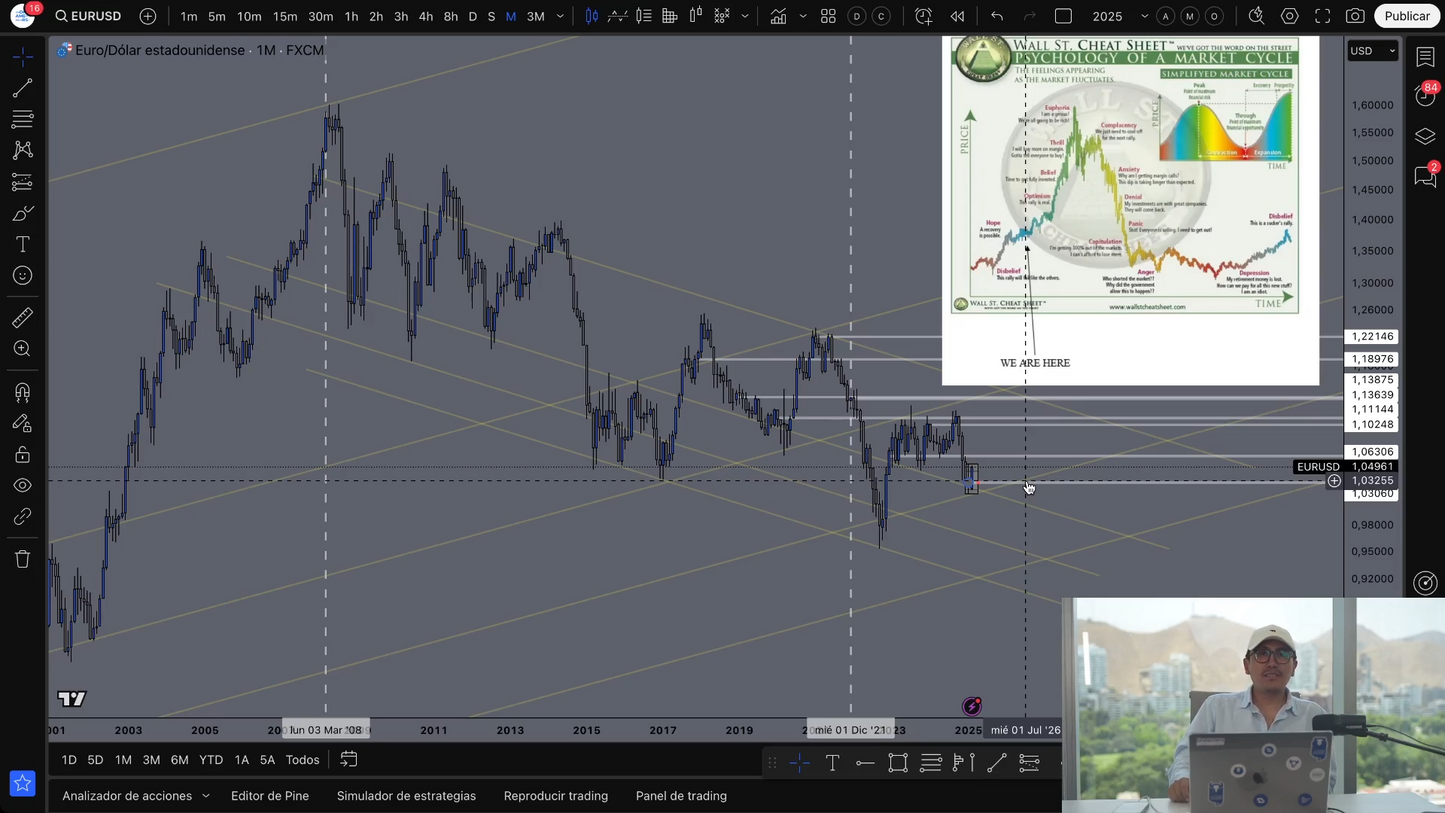Screen dimensions: 1445x813
Task: Expand the time interval dropdown arrow after 3M
Action: click(x=560, y=16)
